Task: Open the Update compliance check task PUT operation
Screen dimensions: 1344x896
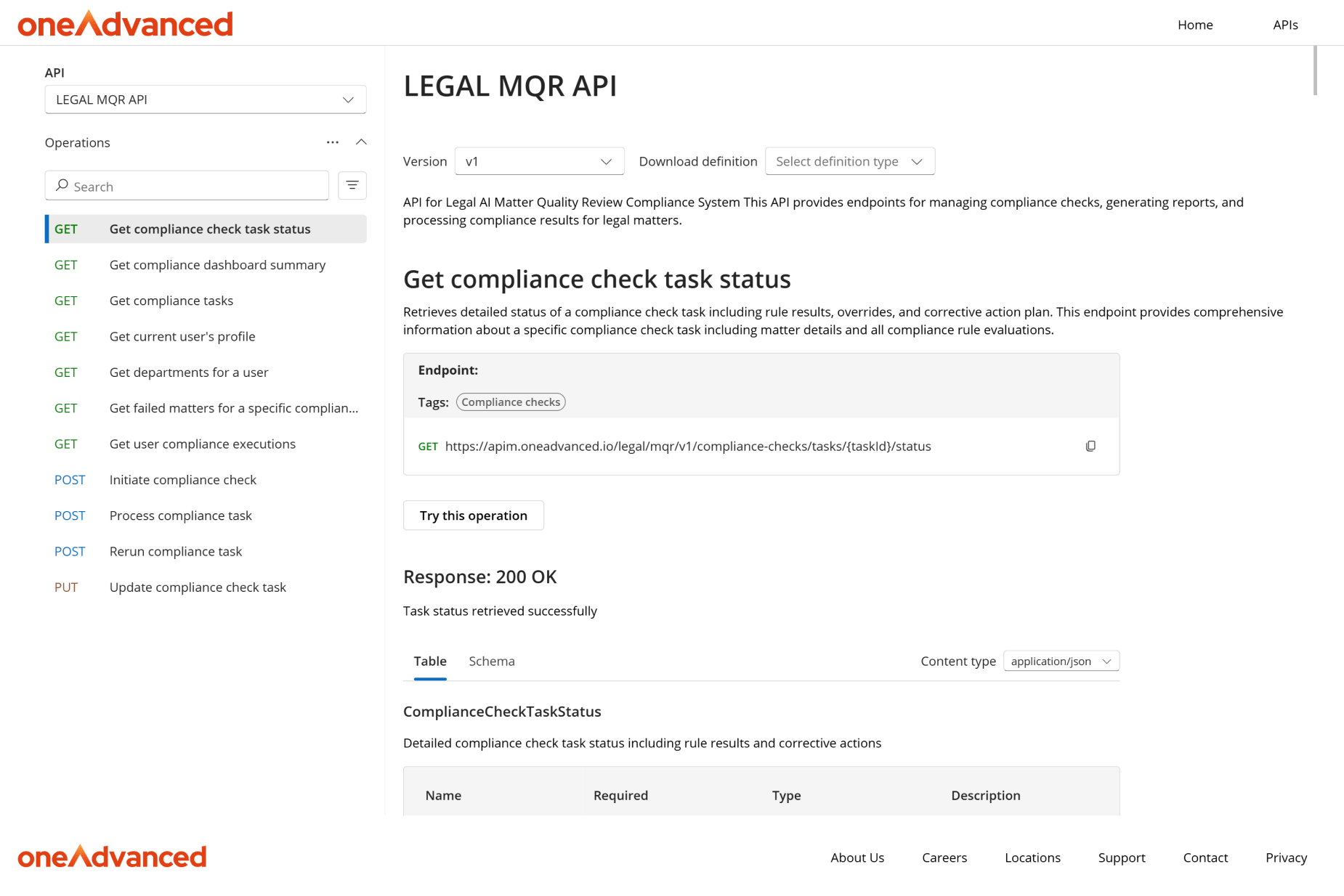Action: click(198, 587)
